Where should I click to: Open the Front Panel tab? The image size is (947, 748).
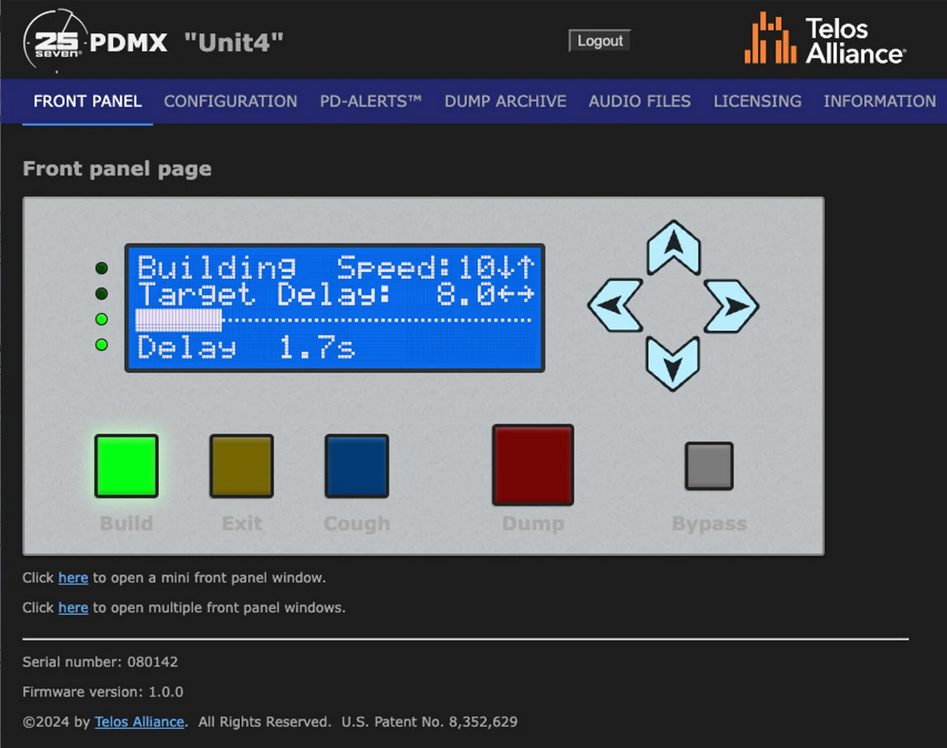(x=88, y=101)
